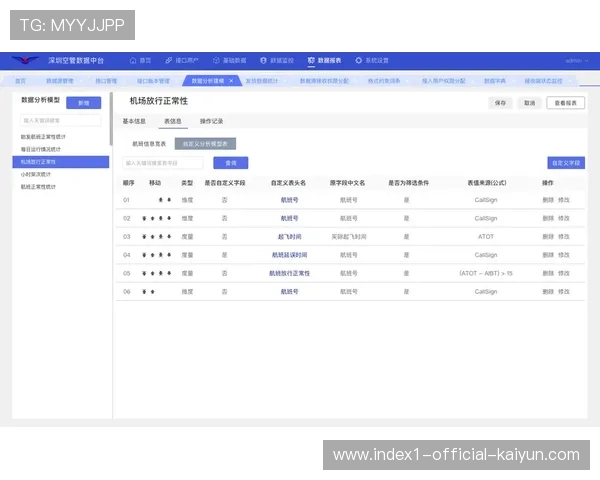The width and height of the screenshot is (600, 480).
Task: Click the 自定义字段 button
Action: coord(566,163)
